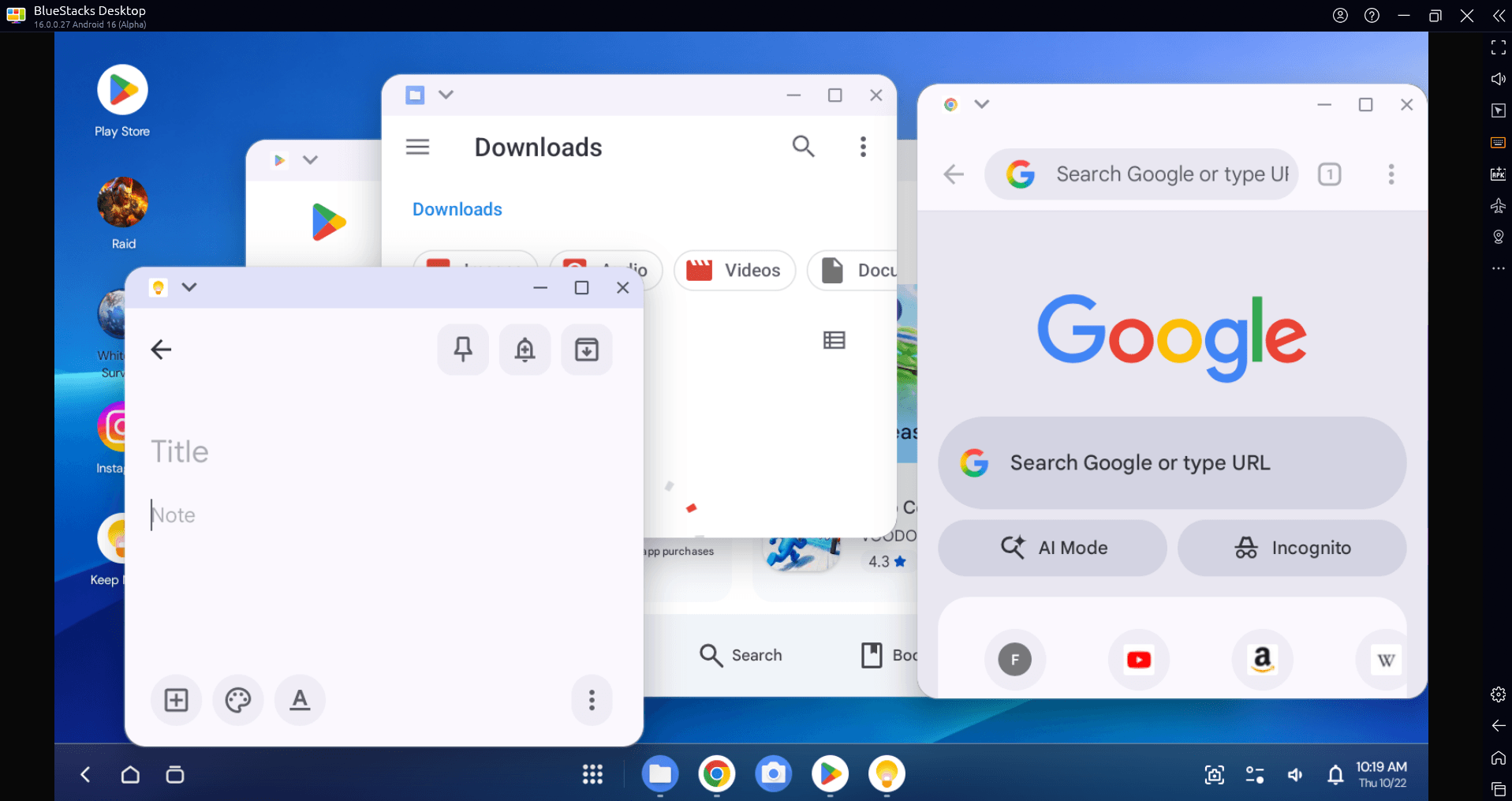Click the Downloads breadcrumb link
Viewport: 1512px width, 801px height.
[x=457, y=209]
